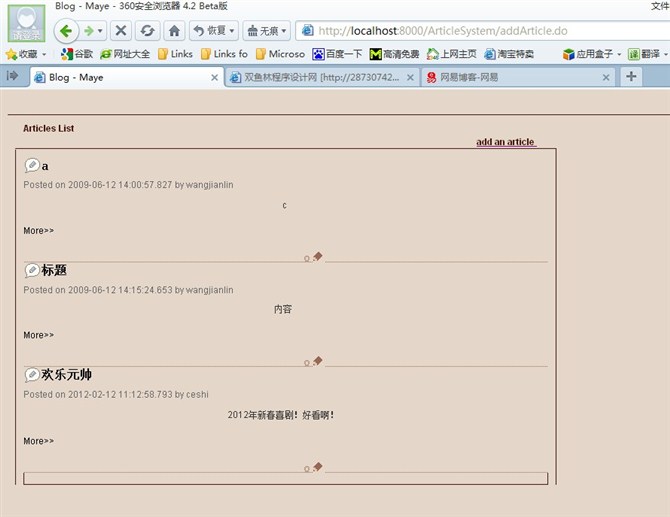Click the add an article link
This screenshot has width=670, height=517.
point(506,142)
